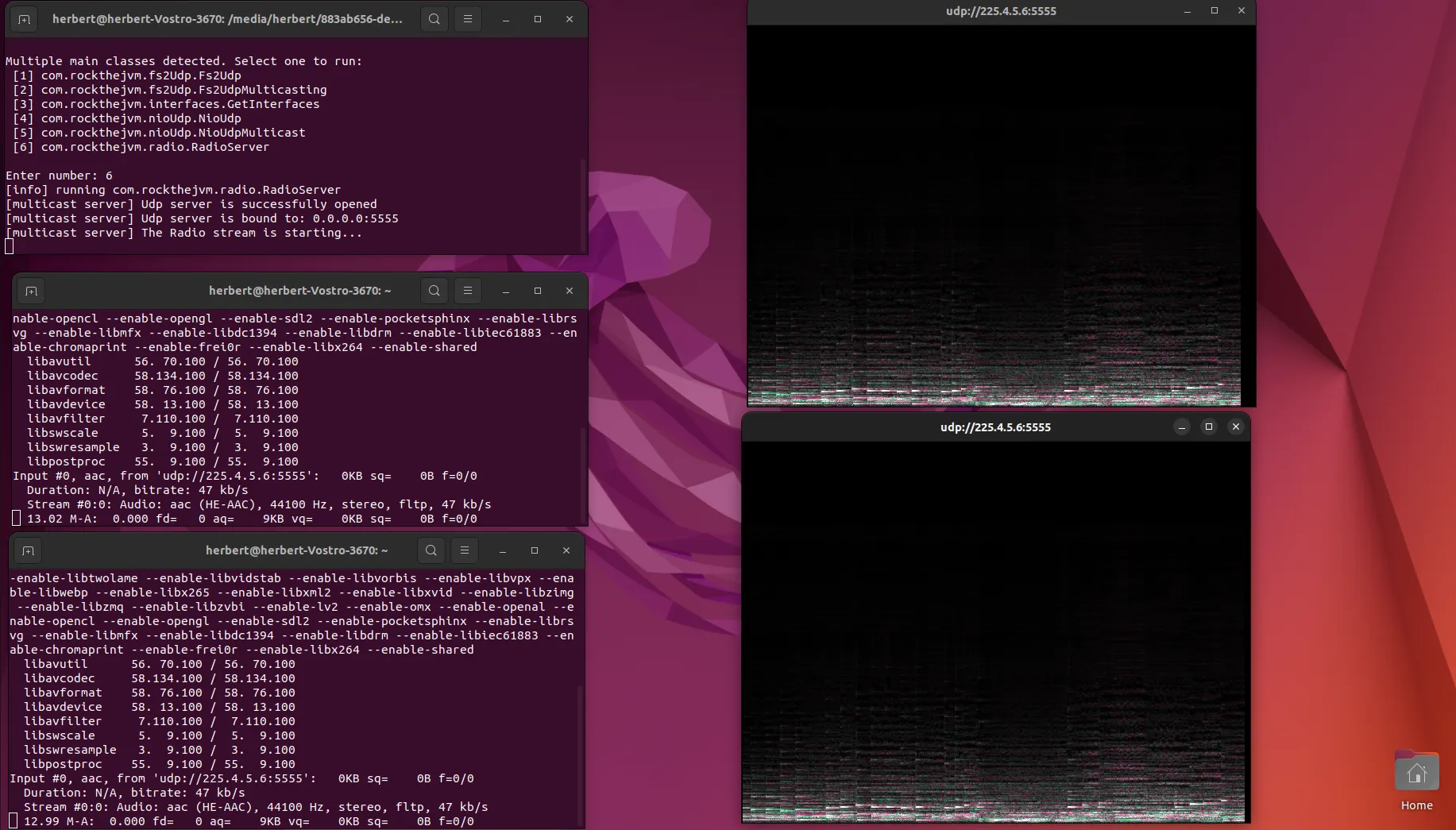This screenshot has width=1456, height=830.
Task: Maximize the bottom udp stream window
Action: click(x=1209, y=427)
